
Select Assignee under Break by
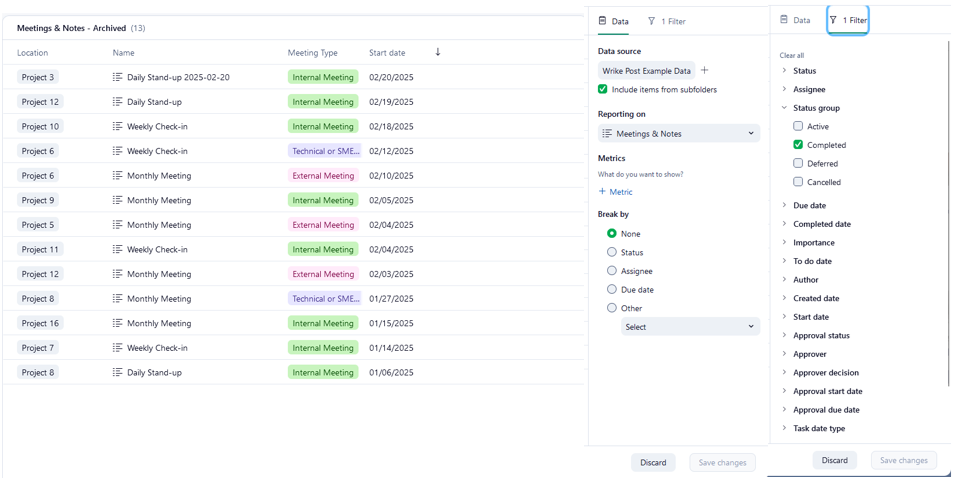[x=612, y=271]
